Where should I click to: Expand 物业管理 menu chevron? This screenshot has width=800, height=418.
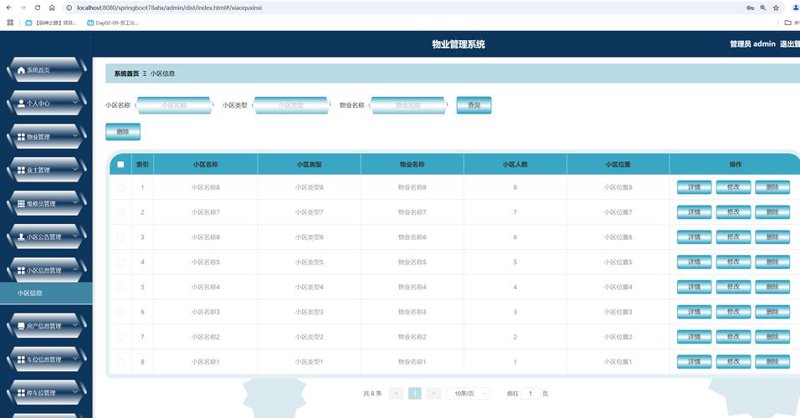pyautogui.click(x=75, y=136)
